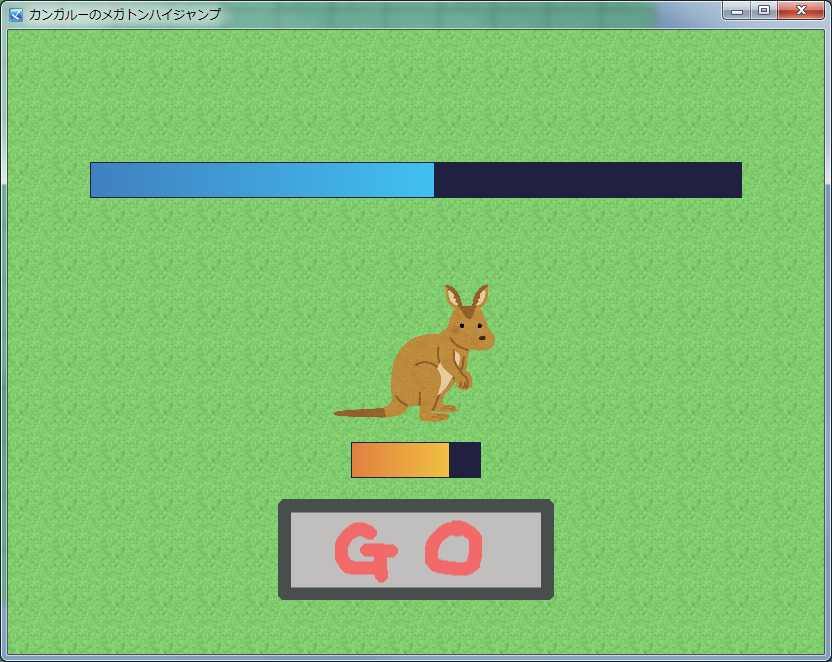Click the kangaroo's feet
This screenshot has width=832, height=662.
point(440,415)
